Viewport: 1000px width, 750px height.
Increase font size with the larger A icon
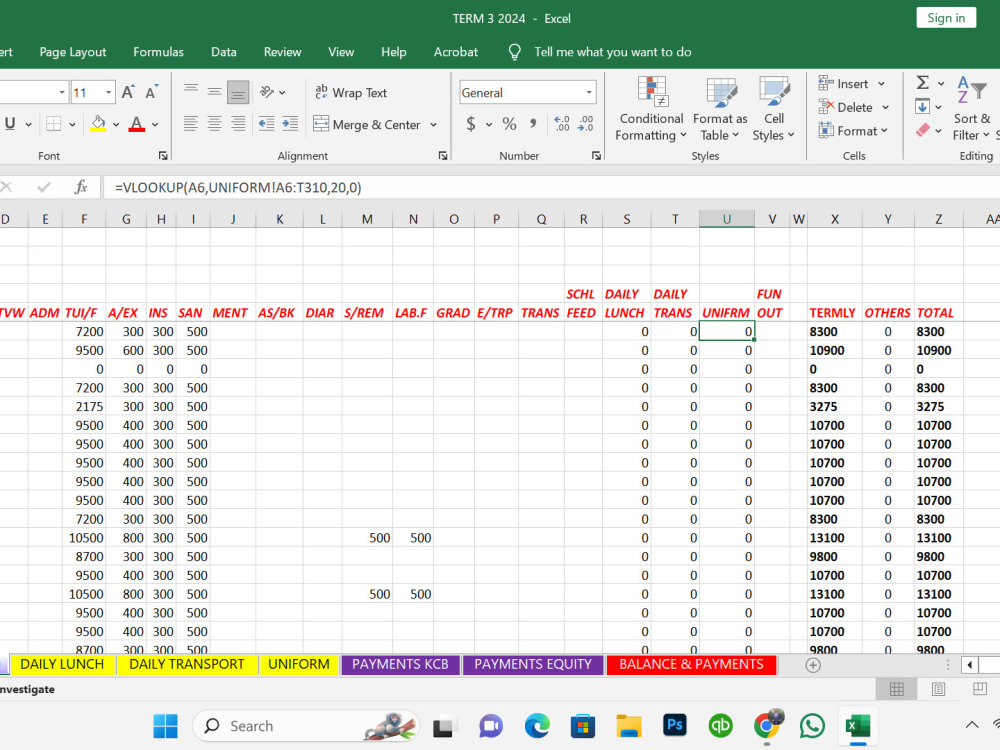[x=128, y=92]
